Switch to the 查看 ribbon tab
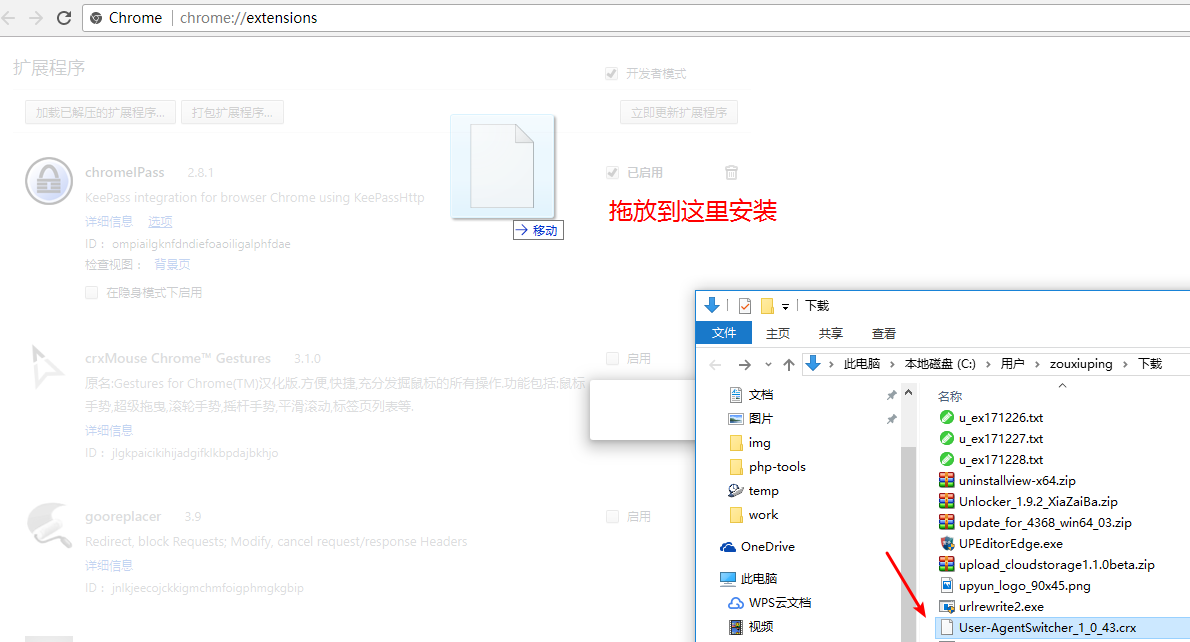 [884, 333]
